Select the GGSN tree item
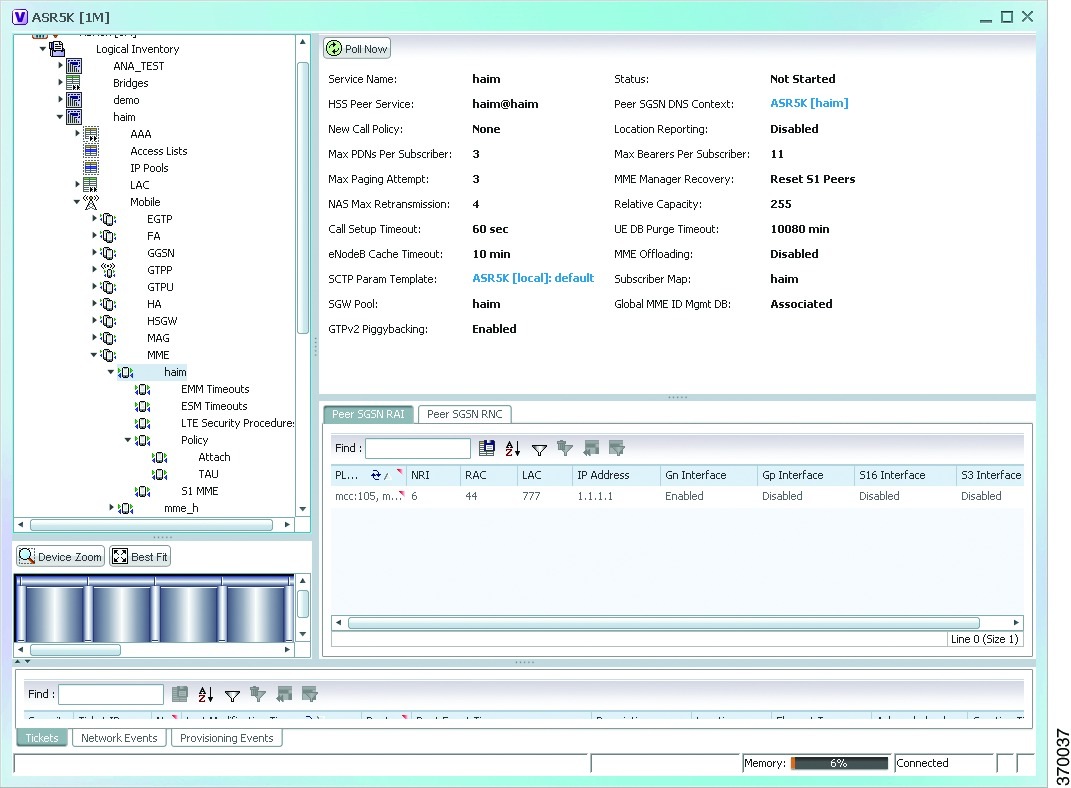 pos(161,253)
